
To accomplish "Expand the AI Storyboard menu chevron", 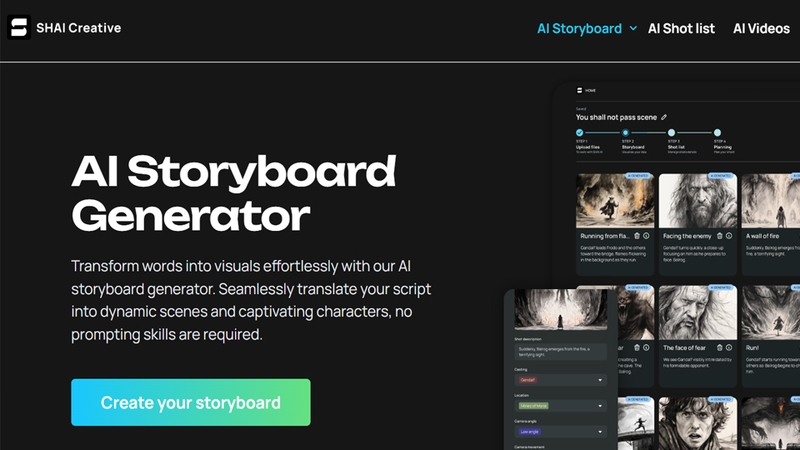I will coord(633,29).
